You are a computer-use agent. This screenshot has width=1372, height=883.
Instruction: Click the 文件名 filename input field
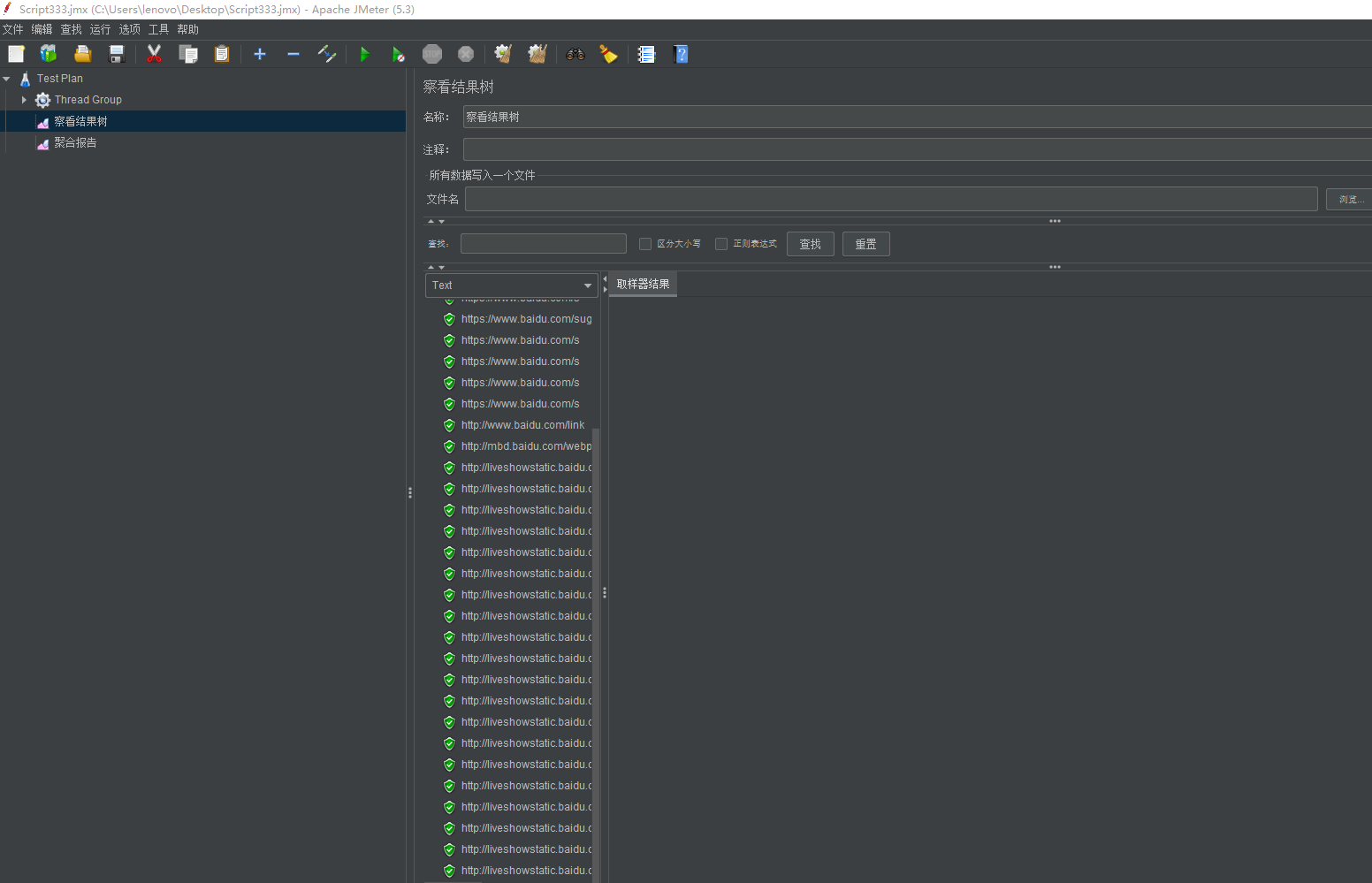tap(891, 199)
